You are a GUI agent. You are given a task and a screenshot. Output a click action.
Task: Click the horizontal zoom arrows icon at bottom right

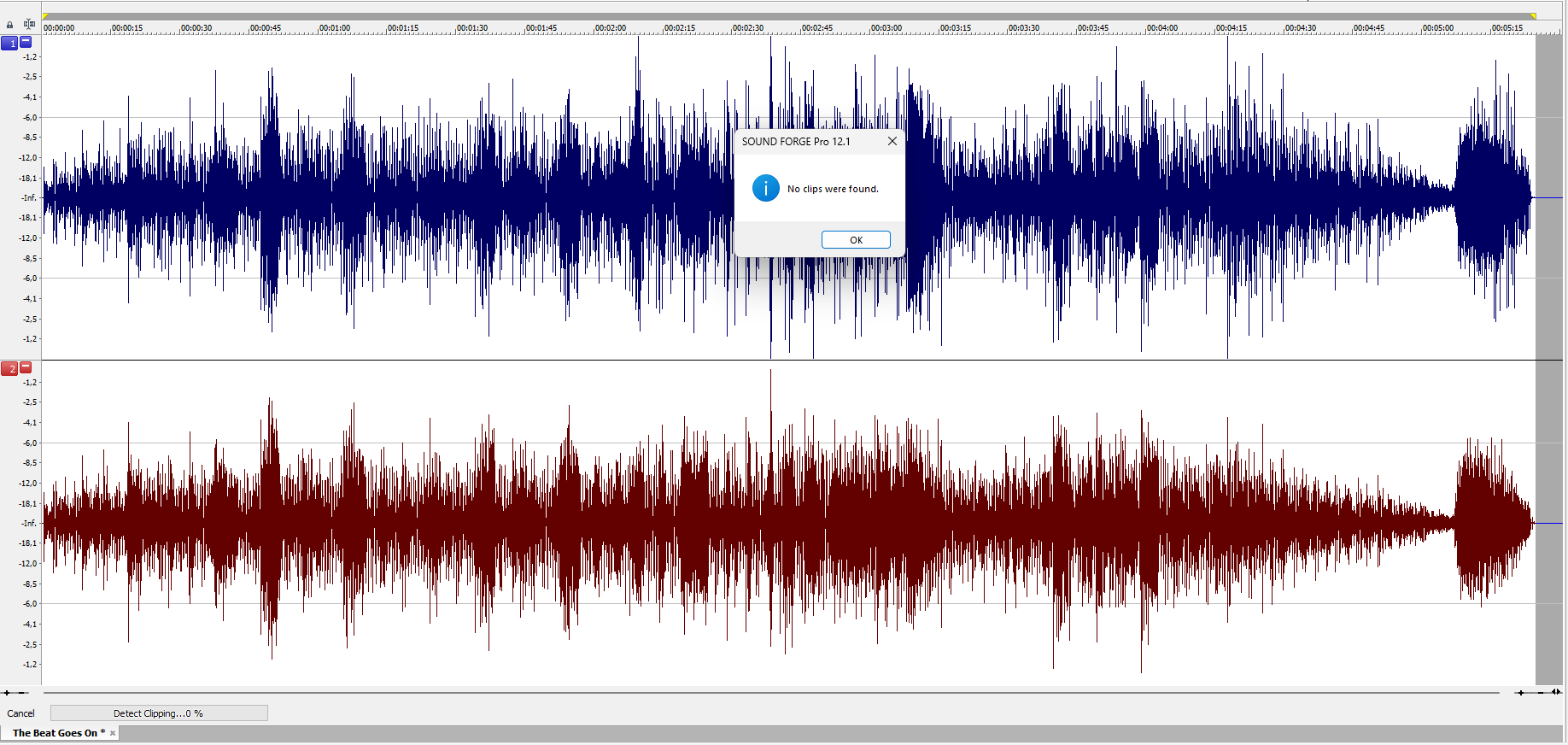1556,692
